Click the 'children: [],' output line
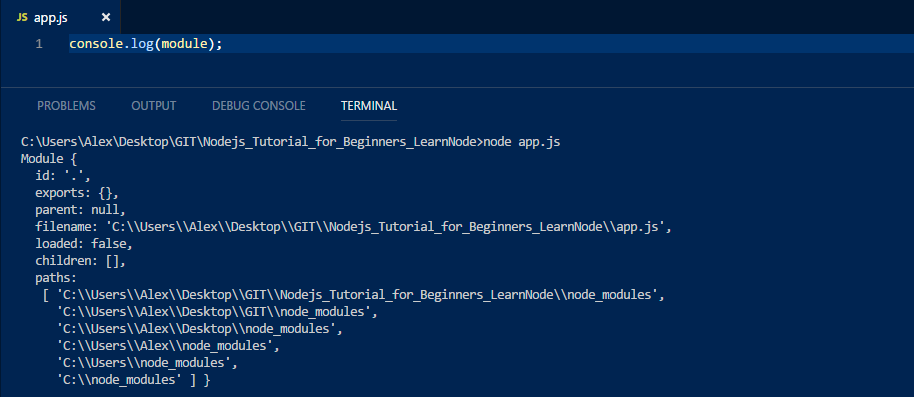This screenshot has height=397, width=914. tap(80, 261)
